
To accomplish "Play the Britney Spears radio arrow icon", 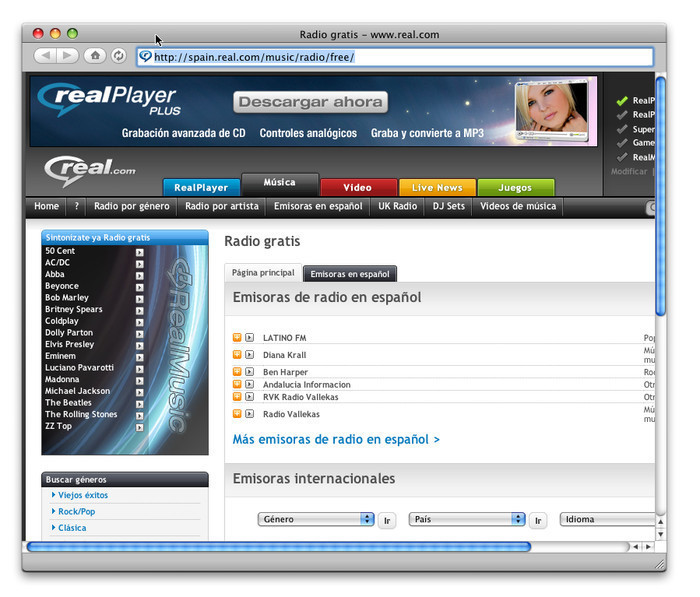I will (x=140, y=310).
